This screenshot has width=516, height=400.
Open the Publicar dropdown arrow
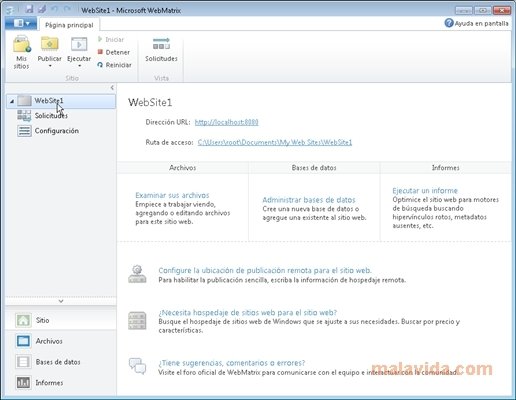click(x=50, y=66)
